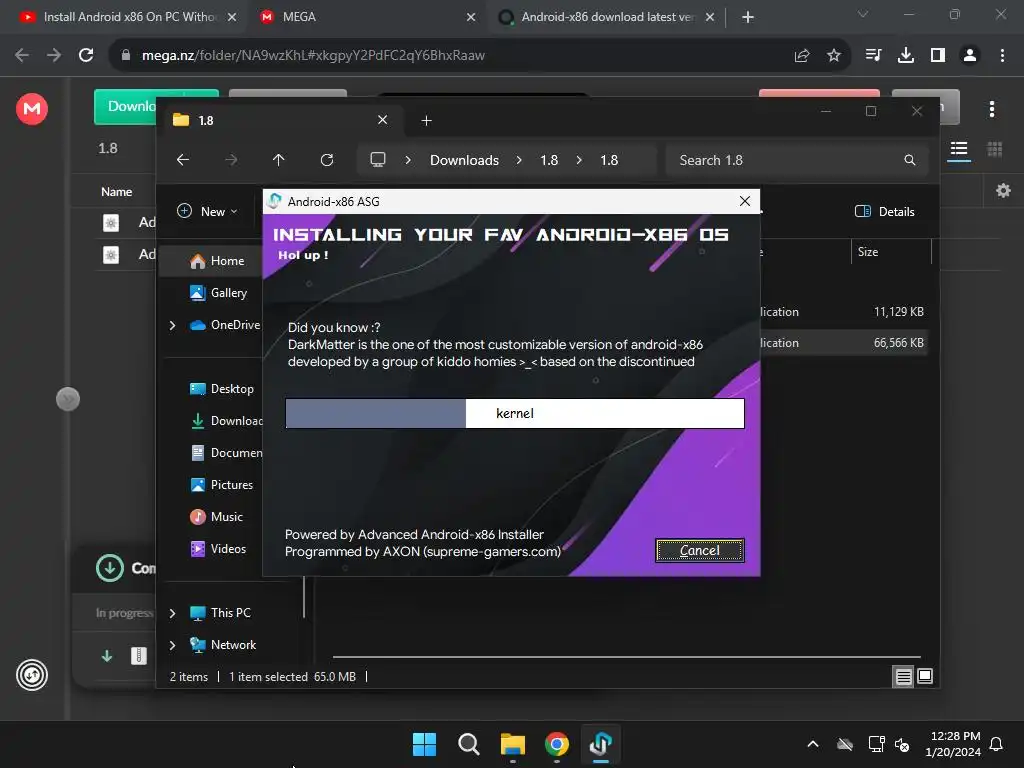
Task: Open Google Chrome from the taskbar
Action: pyautogui.click(x=556, y=744)
